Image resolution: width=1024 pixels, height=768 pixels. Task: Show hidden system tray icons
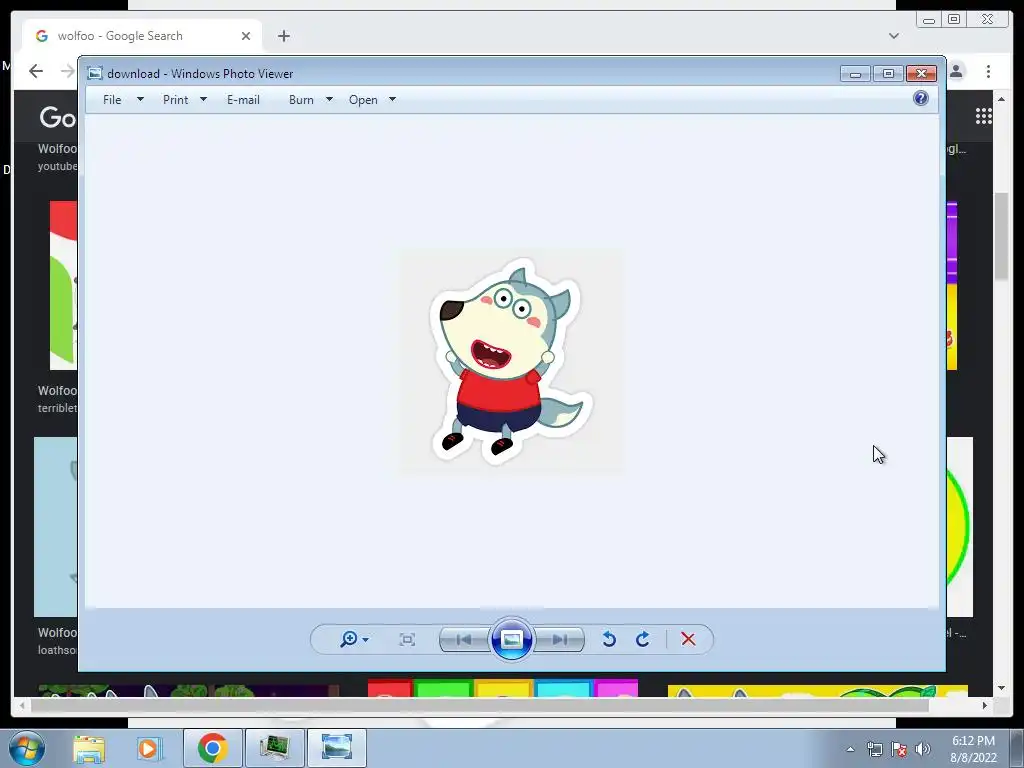click(850, 749)
